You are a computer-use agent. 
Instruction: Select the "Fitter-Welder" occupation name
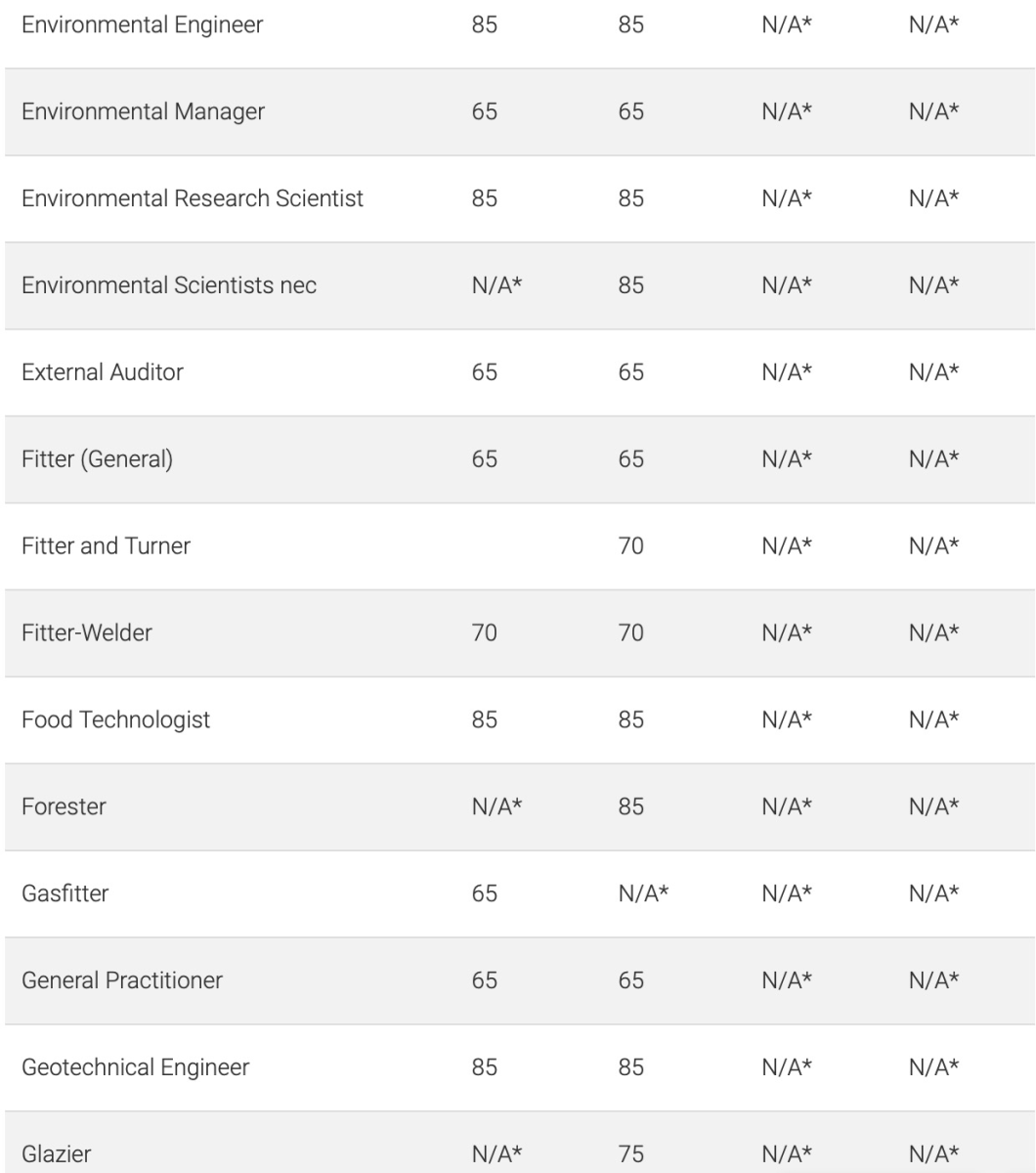pos(87,632)
